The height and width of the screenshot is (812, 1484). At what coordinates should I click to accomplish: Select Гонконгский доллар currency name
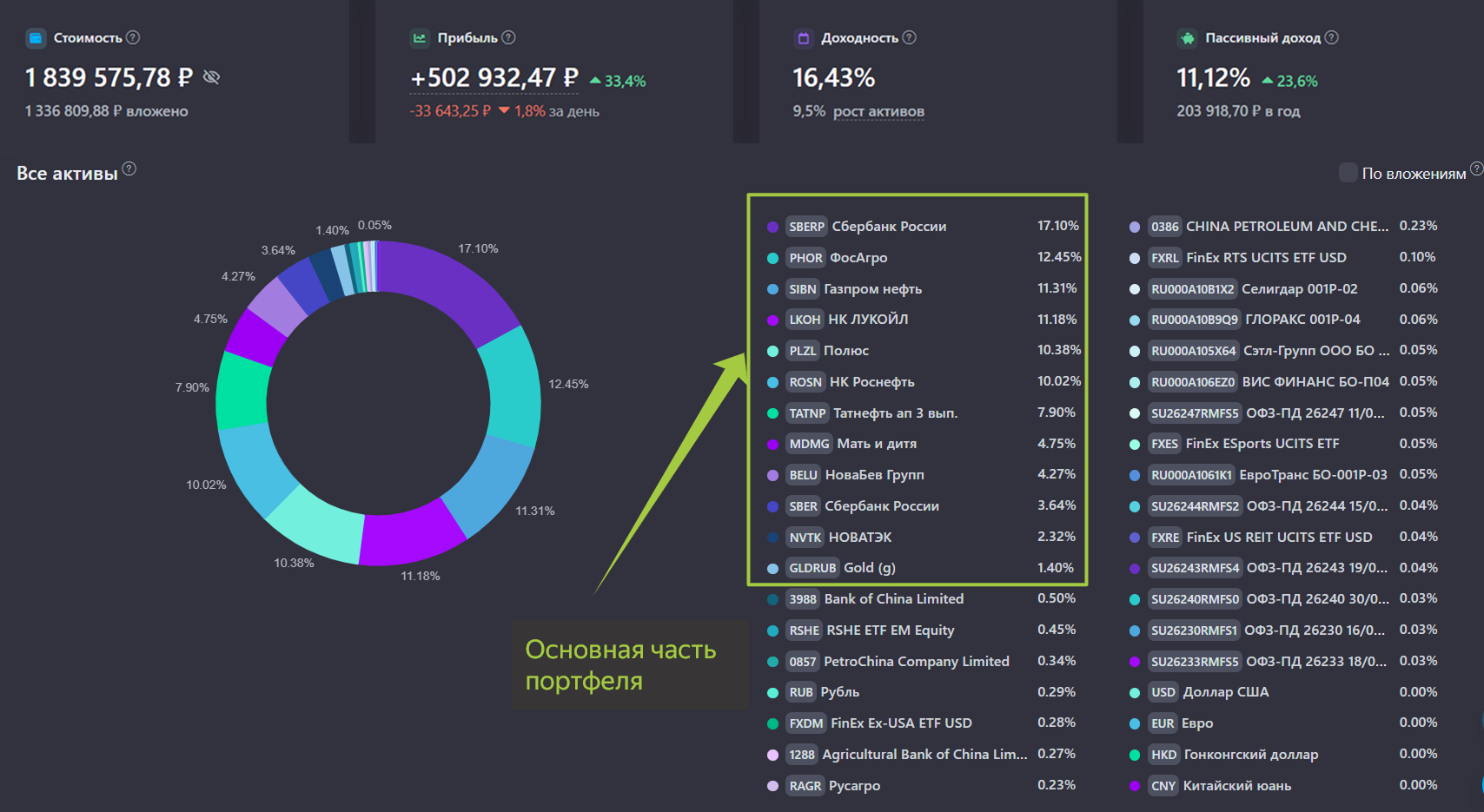coord(1251,755)
